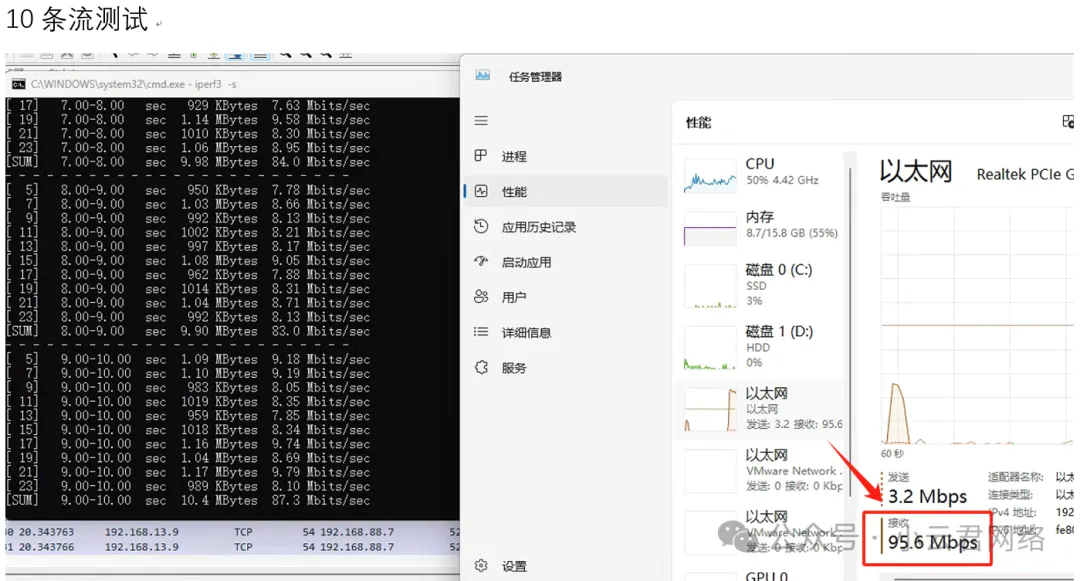Select 磁盘 1 (D:) HDD entry
The width and height of the screenshot is (1080, 581).
(x=762, y=346)
